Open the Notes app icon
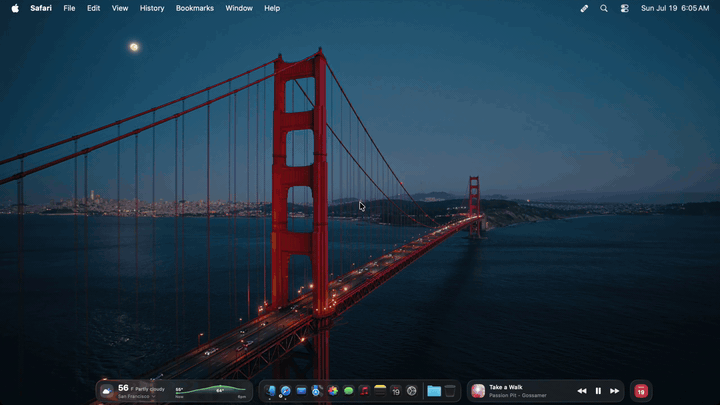 (x=380, y=391)
